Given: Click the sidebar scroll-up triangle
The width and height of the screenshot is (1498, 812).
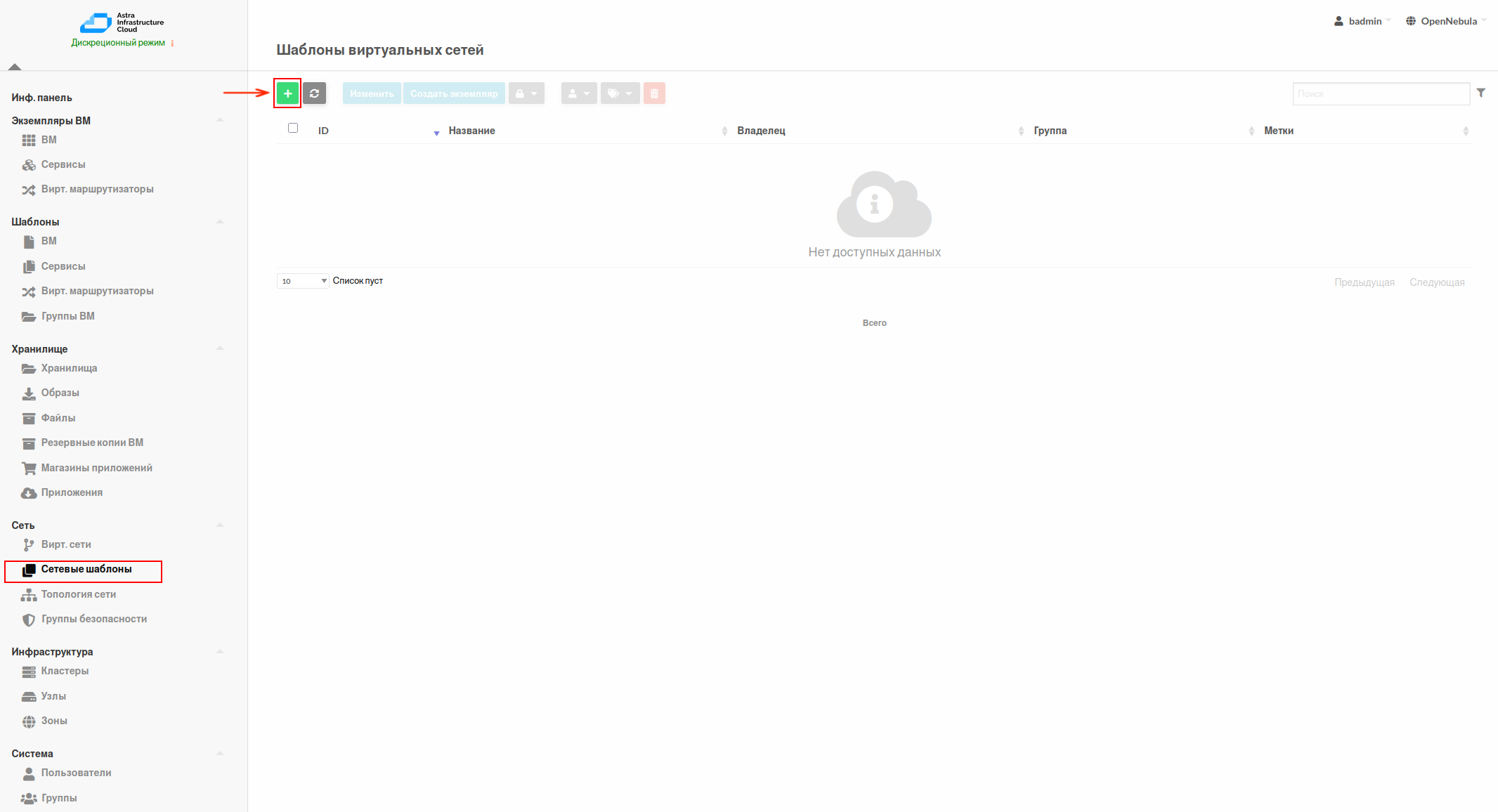Looking at the screenshot, I should pos(15,67).
